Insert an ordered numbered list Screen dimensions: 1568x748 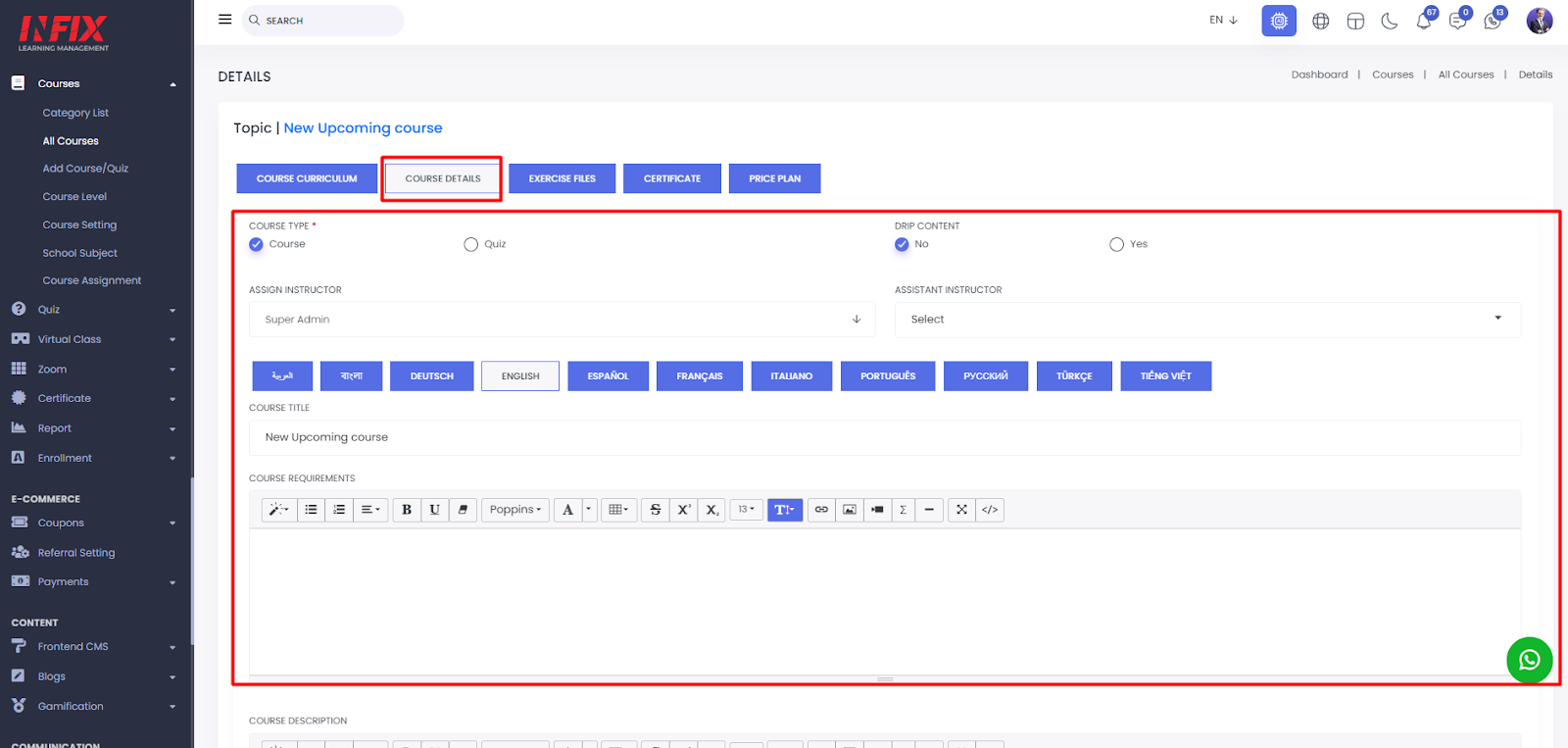click(x=339, y=510)
